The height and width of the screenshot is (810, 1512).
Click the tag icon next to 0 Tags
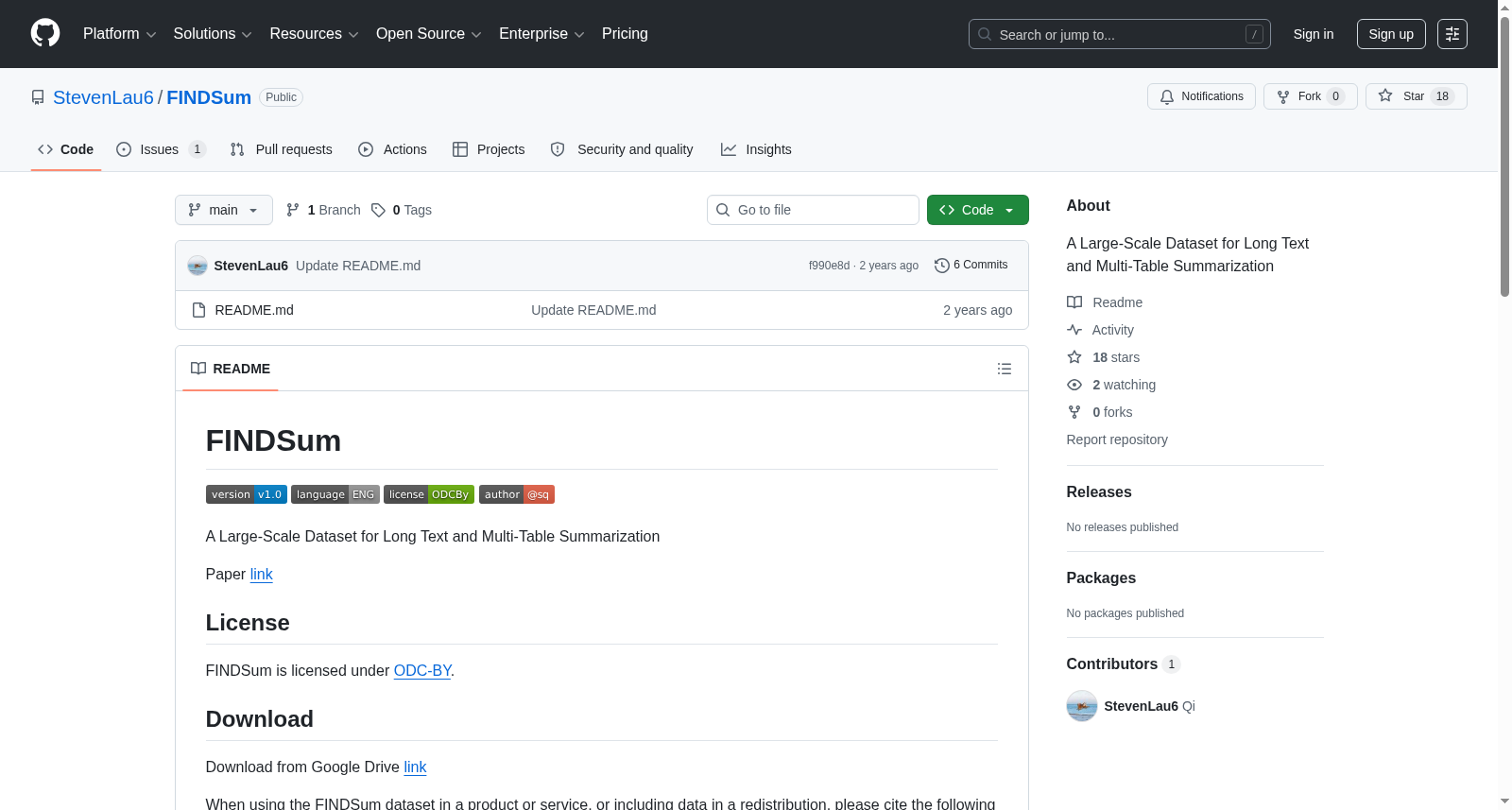378,210
